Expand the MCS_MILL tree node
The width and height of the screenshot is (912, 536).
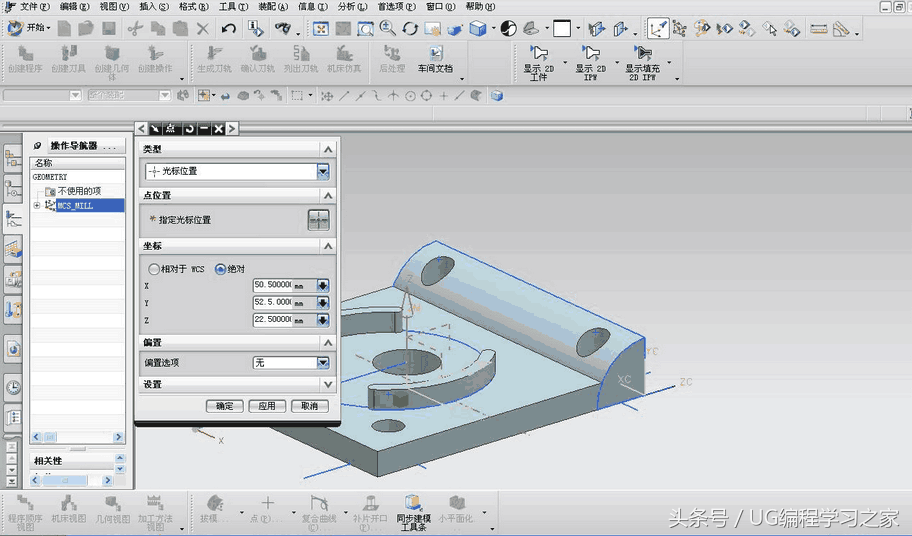pyautogui.click(x=37, y=205)
